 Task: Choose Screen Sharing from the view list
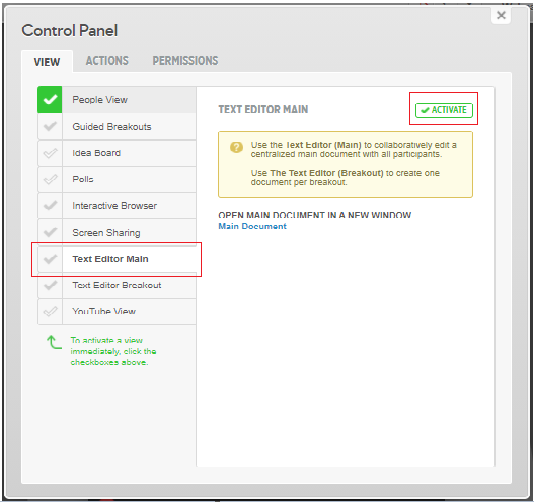pyautogui.click(x=129, y=232)
